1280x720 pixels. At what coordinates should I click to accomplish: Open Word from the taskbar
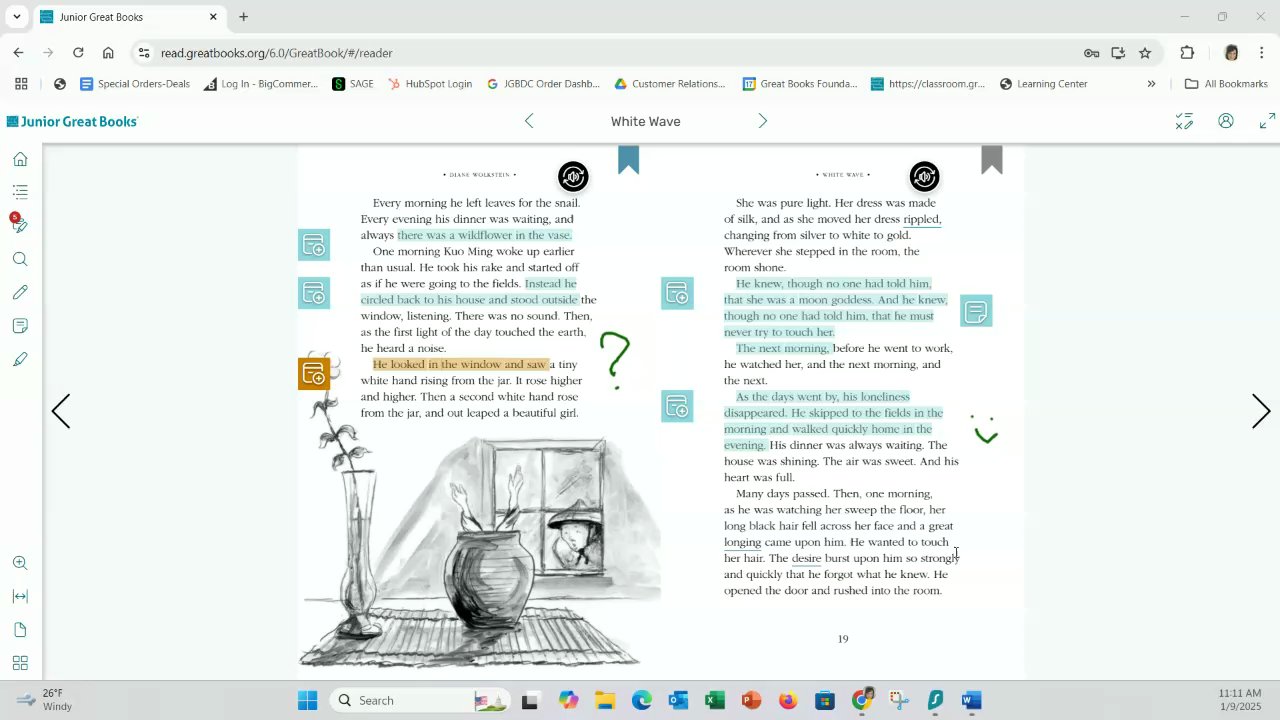pyautogui.click(x=971, y=700)
